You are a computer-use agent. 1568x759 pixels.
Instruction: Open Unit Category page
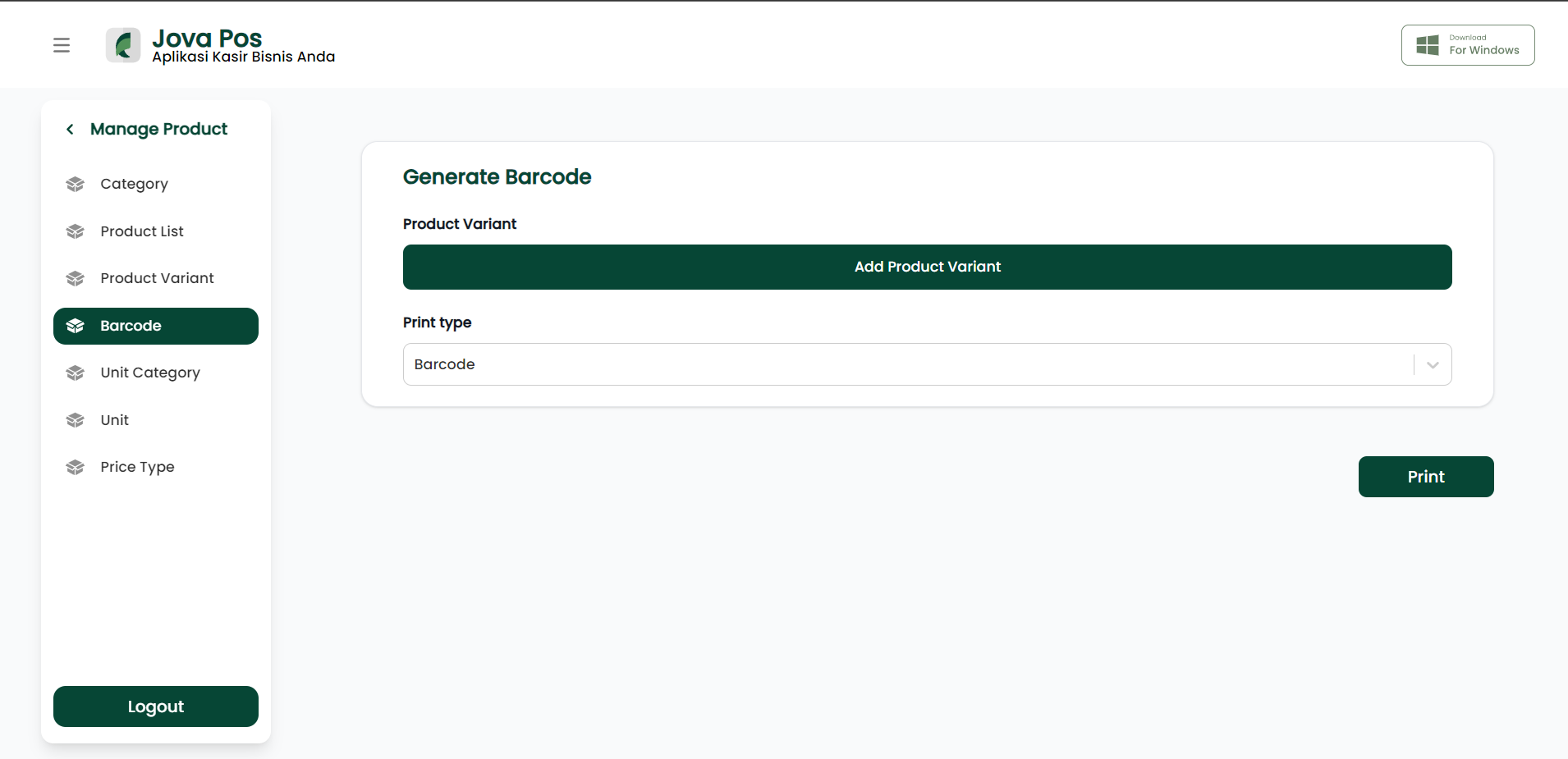pos(156,373)
